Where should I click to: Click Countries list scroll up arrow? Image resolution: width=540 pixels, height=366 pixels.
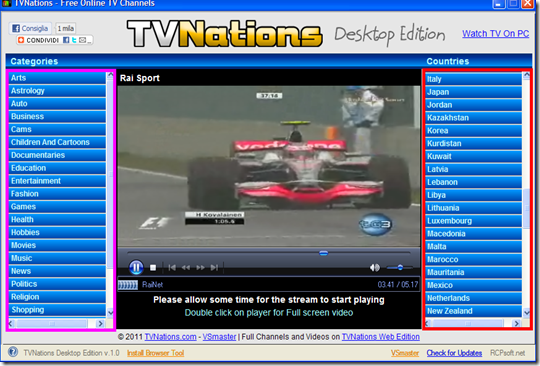(527, 75)
